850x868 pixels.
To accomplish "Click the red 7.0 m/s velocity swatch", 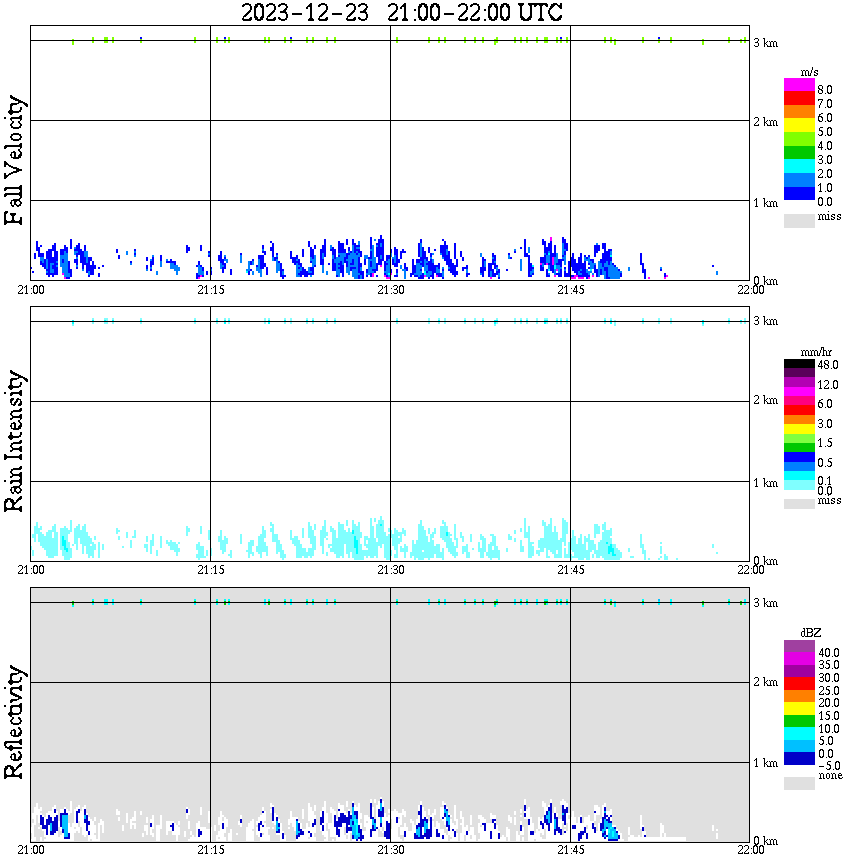I will click(799, 99).
